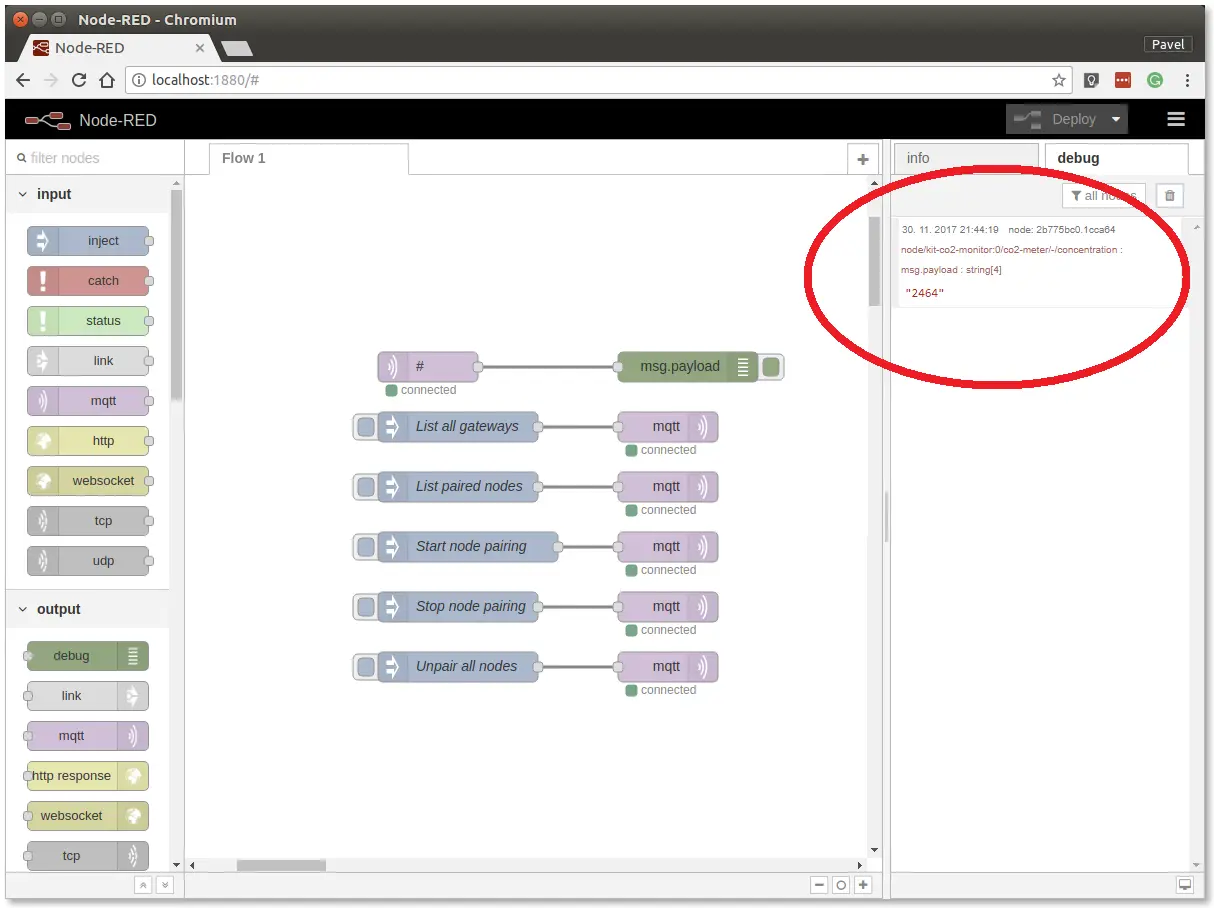
Task: Click the palette vertical scrollbar thumb
Action: [176, 295]
